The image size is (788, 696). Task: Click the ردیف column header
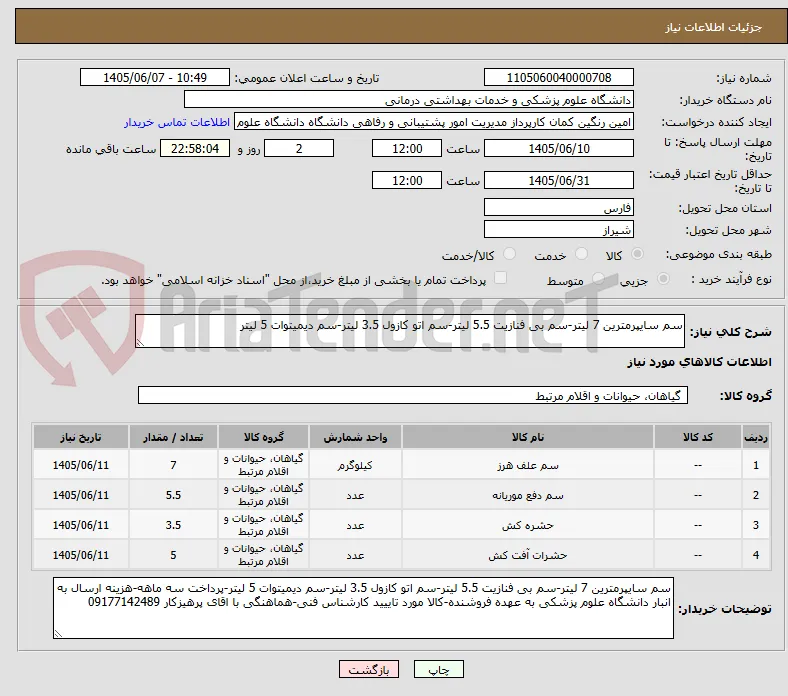756,437
